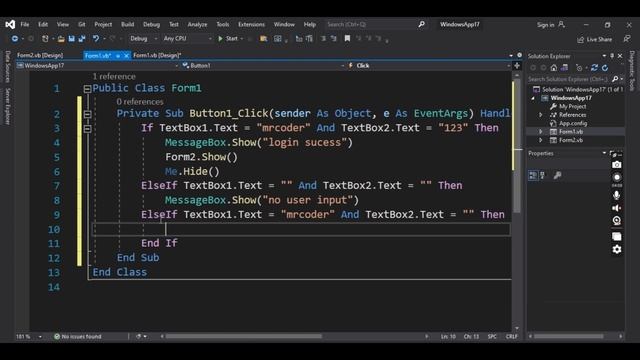Close the Form1.vb tab

[126, 56]
